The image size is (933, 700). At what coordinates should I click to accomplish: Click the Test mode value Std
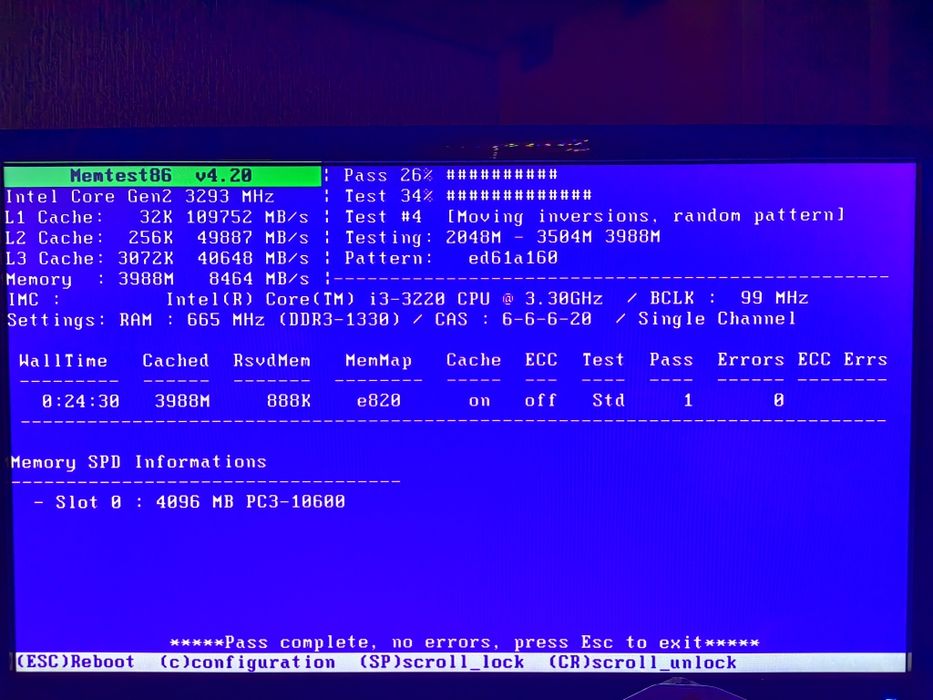609,400
